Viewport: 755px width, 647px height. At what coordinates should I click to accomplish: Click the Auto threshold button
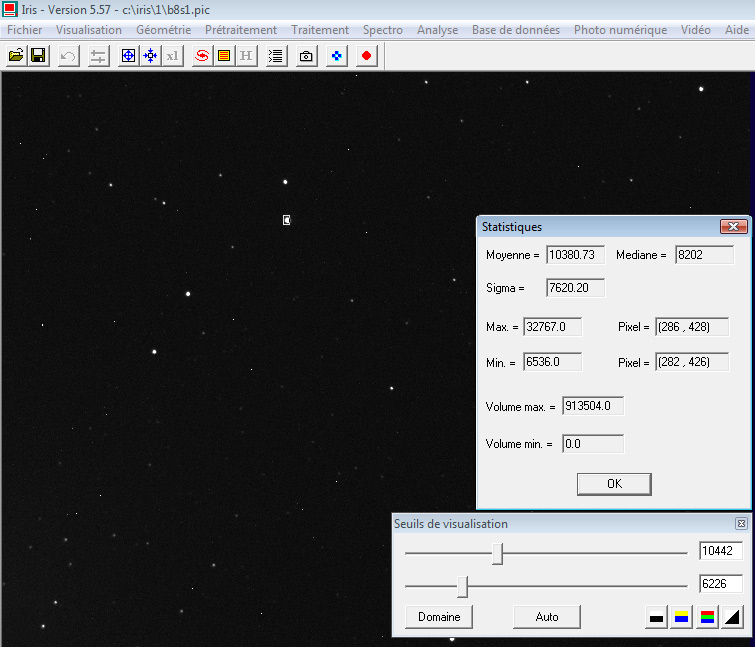point(547,617)
